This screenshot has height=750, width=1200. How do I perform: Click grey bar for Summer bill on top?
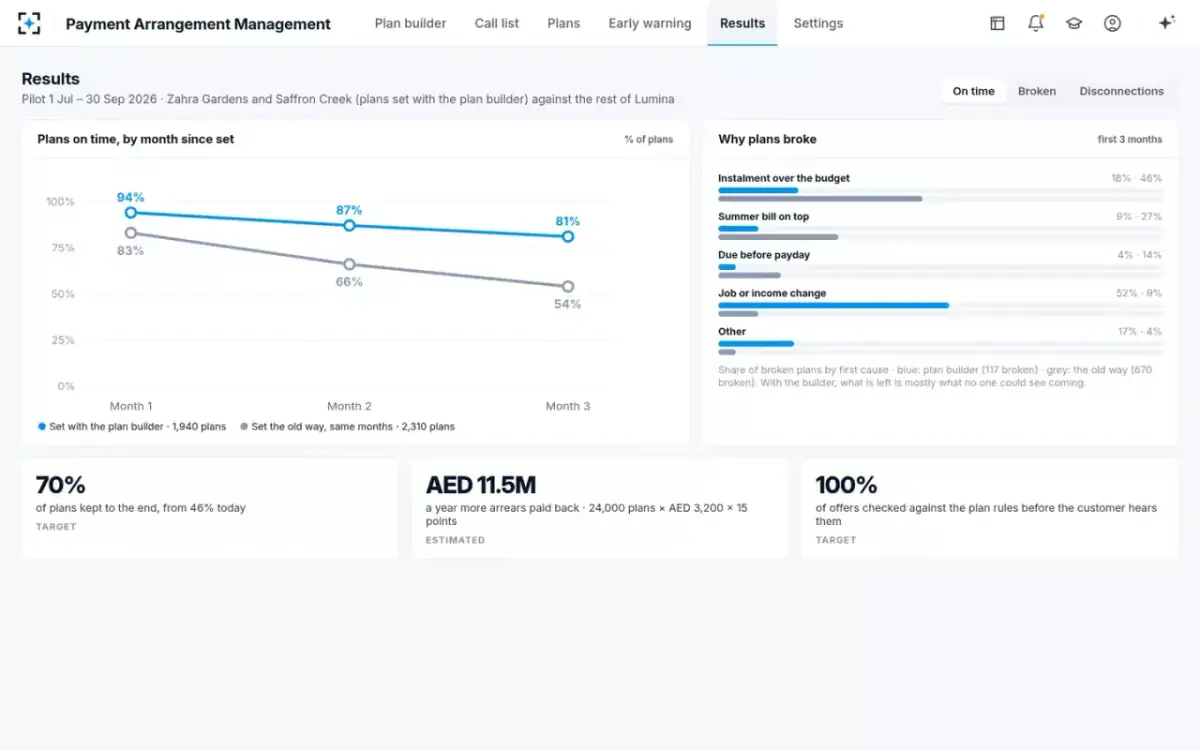(x=778, y=237)
